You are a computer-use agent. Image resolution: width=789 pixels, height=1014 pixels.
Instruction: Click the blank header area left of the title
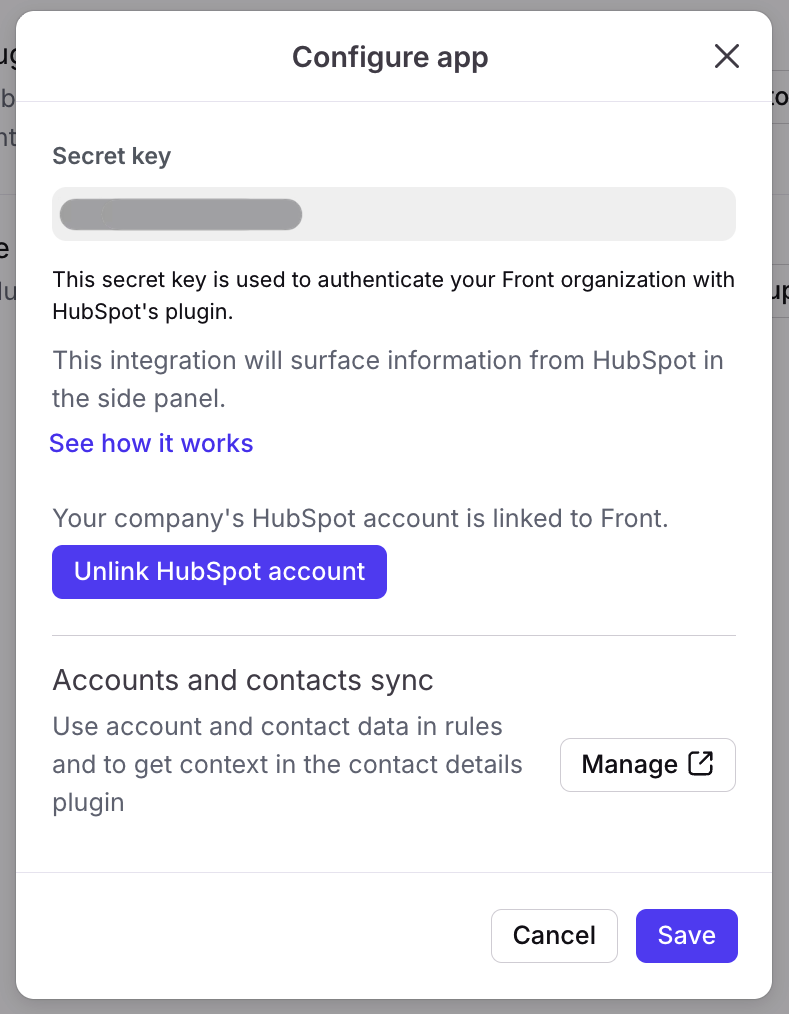[150, 57]
